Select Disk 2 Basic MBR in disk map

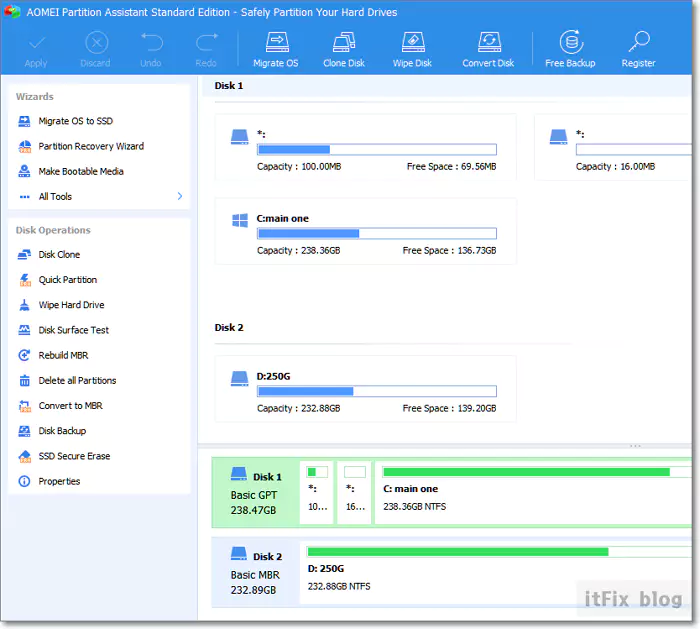pos(256,572)
